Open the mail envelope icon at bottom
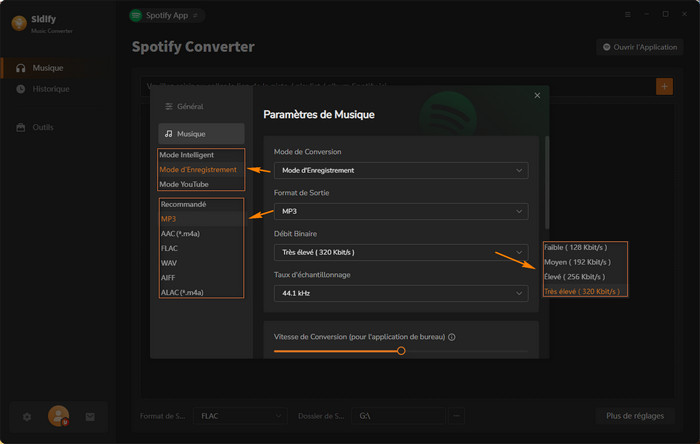Image resolution: width=700 pixels, height=444 pixels. tap(90, 417)
